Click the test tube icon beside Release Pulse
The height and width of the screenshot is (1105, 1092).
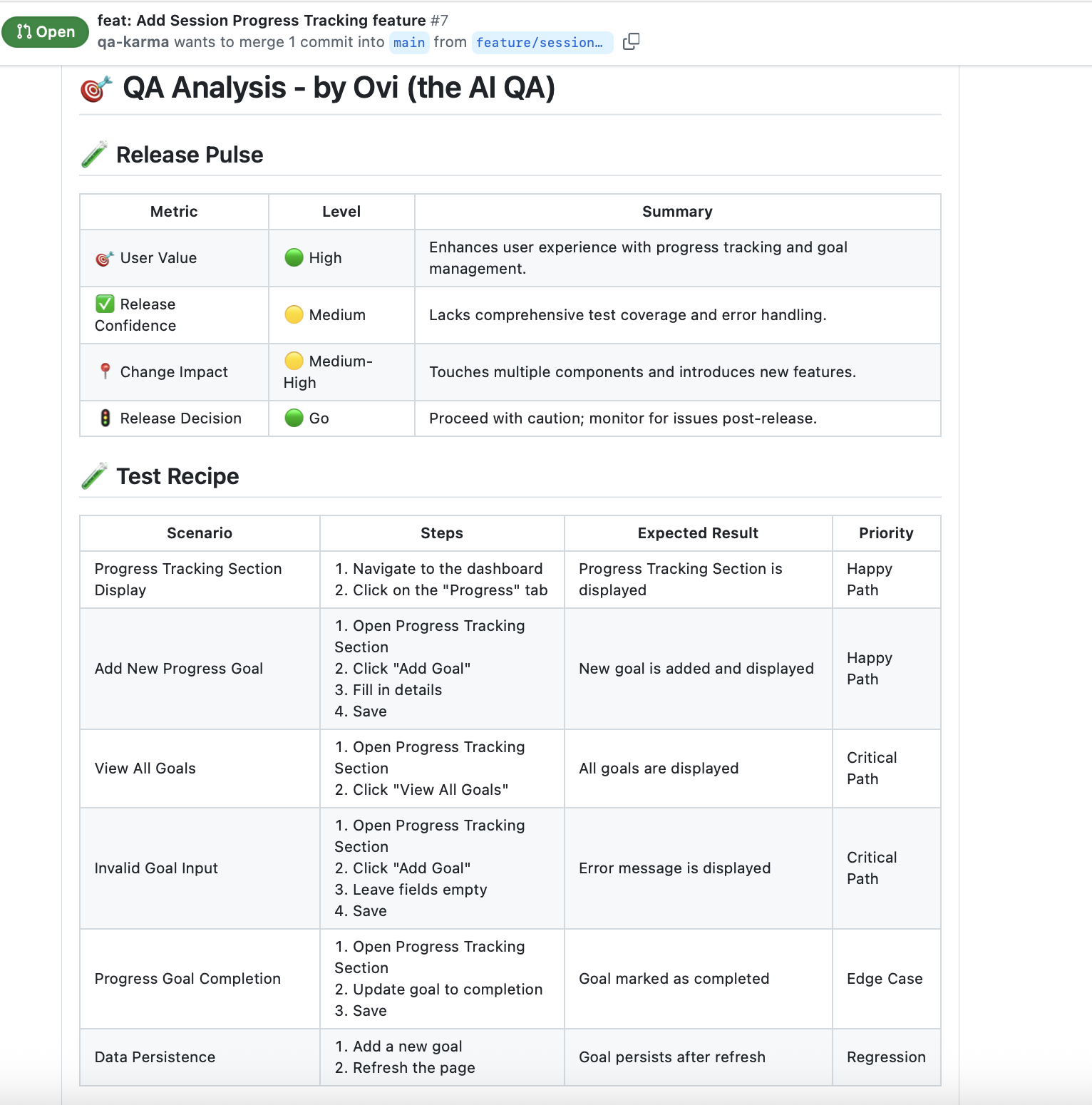pyautogui.click(x=94, y=155)
